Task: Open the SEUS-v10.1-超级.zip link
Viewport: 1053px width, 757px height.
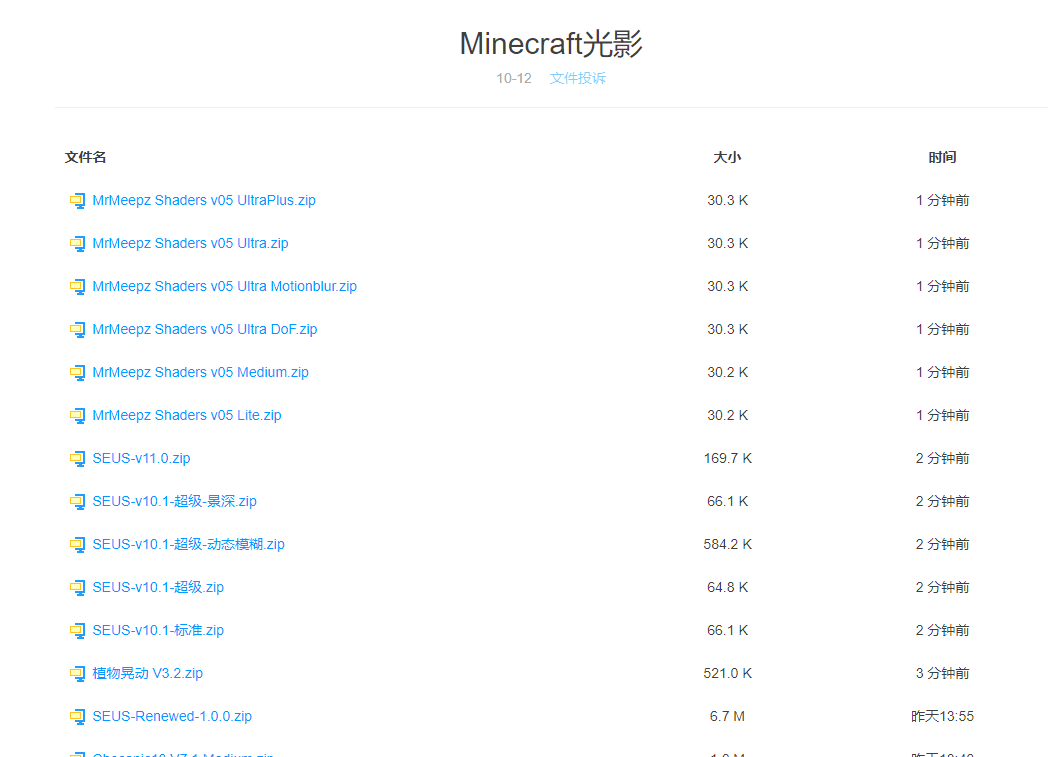Action: tap(158, 587)
